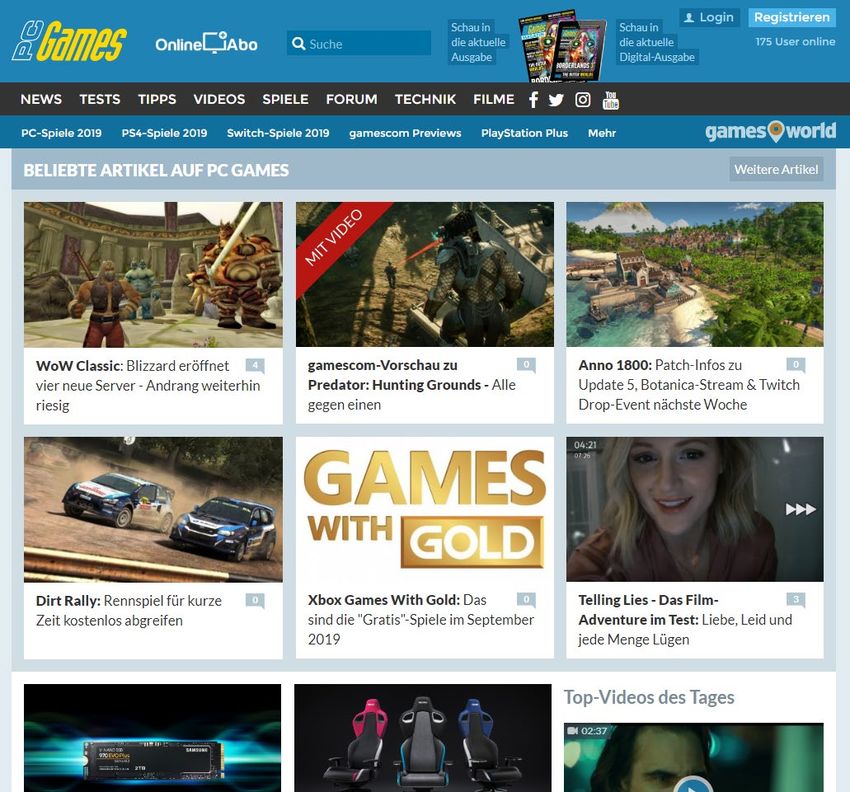Open the NEWS menu
Image resolution: width=850 pixels, height=792 pixels.
41,99
